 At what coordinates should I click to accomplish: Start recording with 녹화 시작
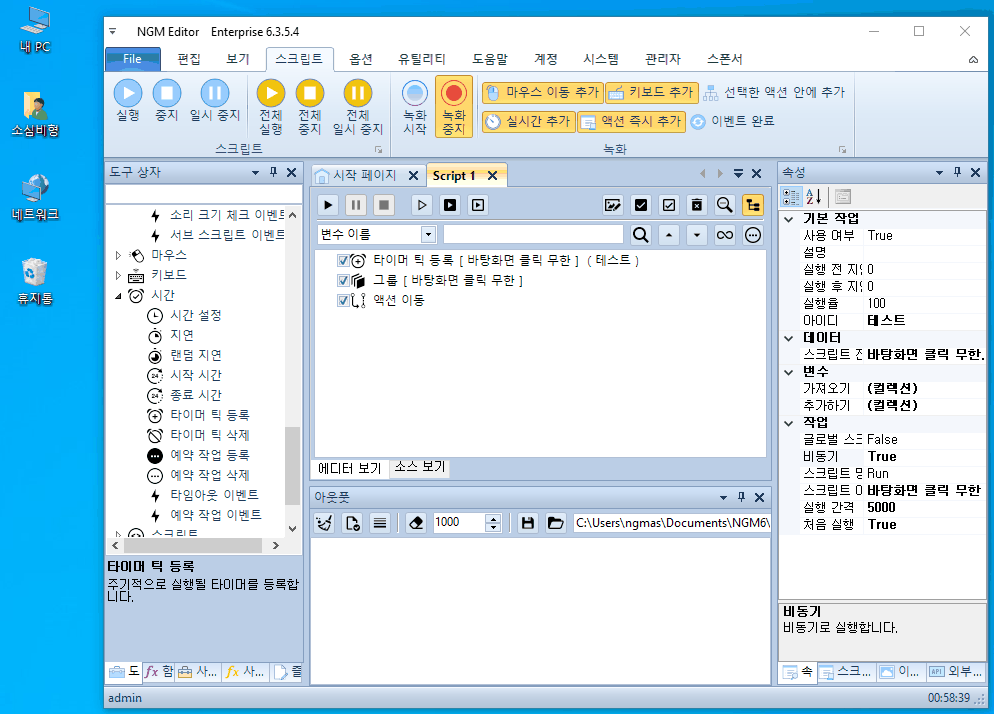coord(415,107)
